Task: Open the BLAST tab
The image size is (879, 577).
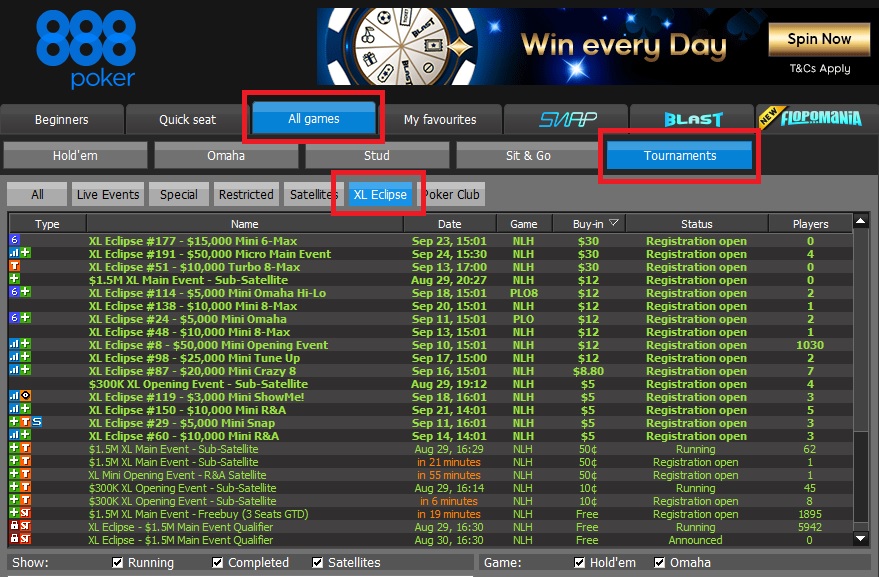Action: pos(692,119)
